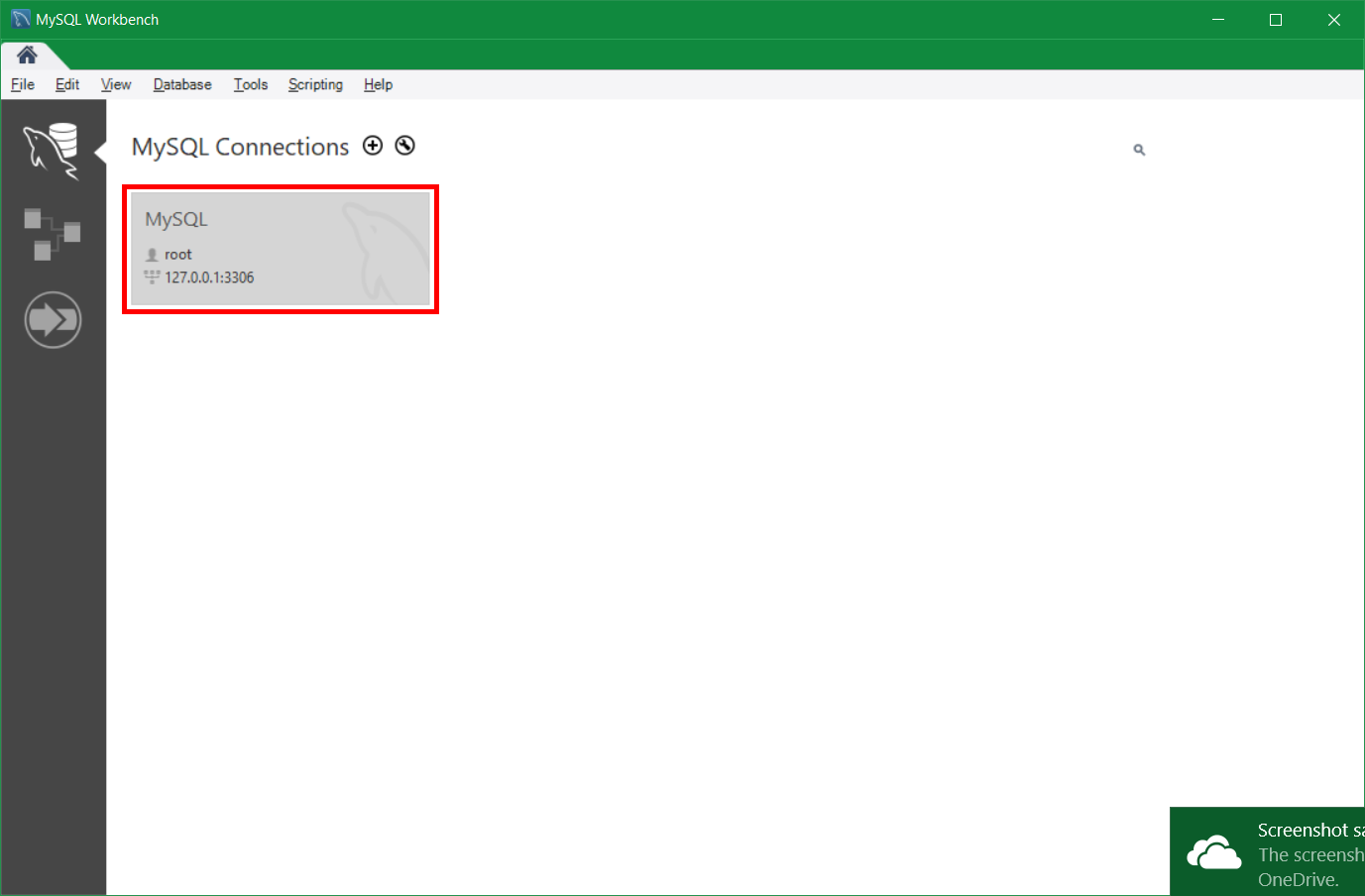The height and width of the screenshot is (896, 1365).
Task: Open the Migration wizard sidebar icon
Action: tap(53, 320)
